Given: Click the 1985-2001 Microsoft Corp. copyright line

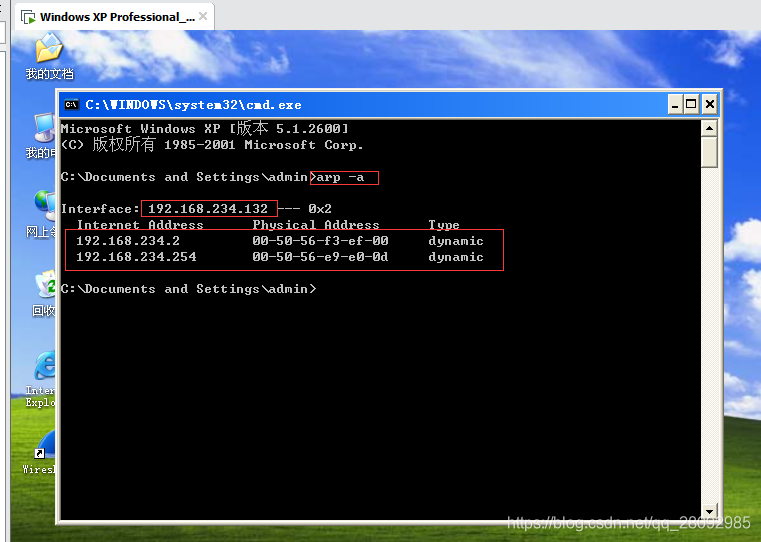Looking at the screenshot, I should [212, 145].
